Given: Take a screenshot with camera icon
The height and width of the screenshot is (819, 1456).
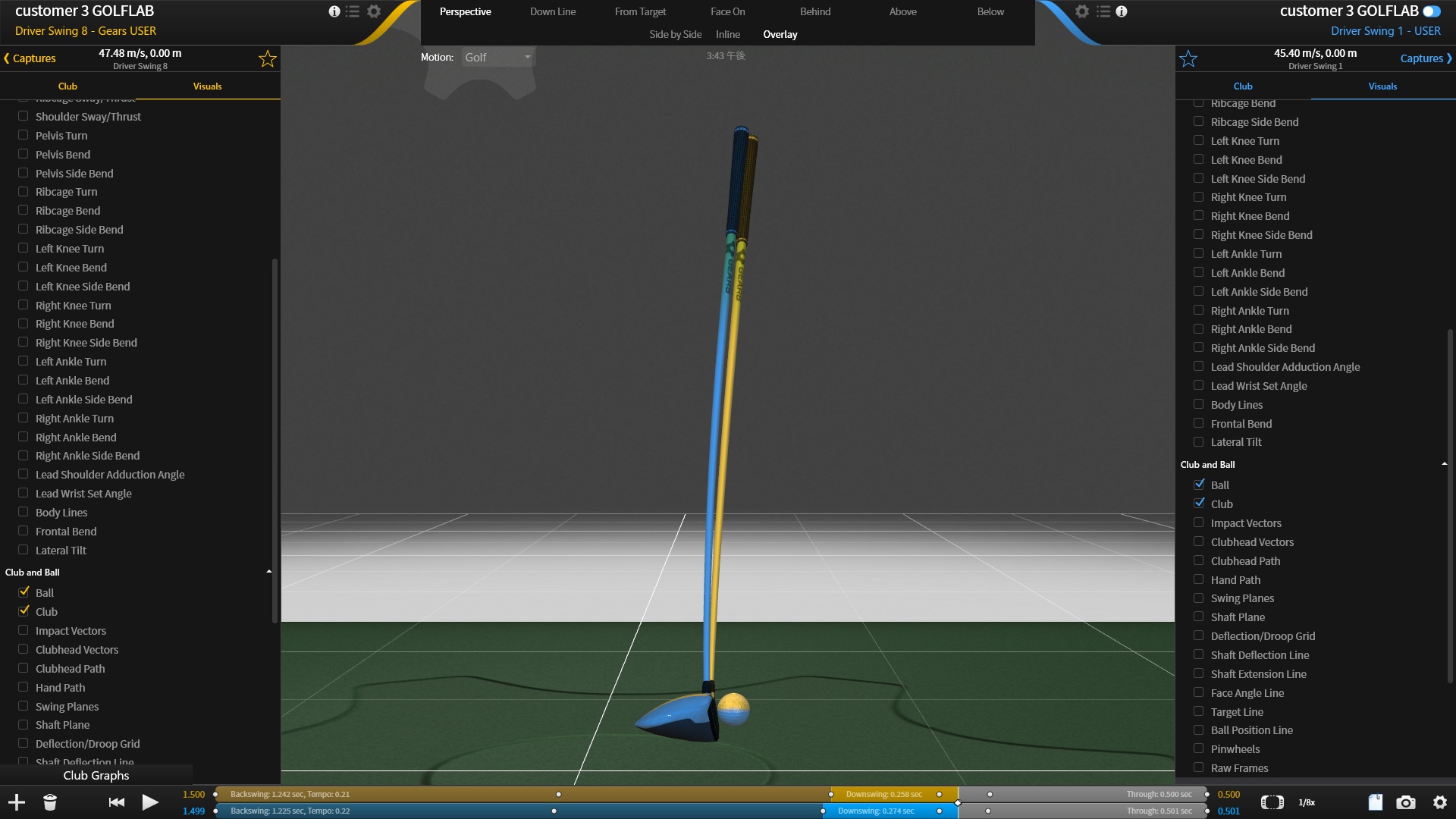Looking at the screenshot, I should click(x=1406, y=802).
